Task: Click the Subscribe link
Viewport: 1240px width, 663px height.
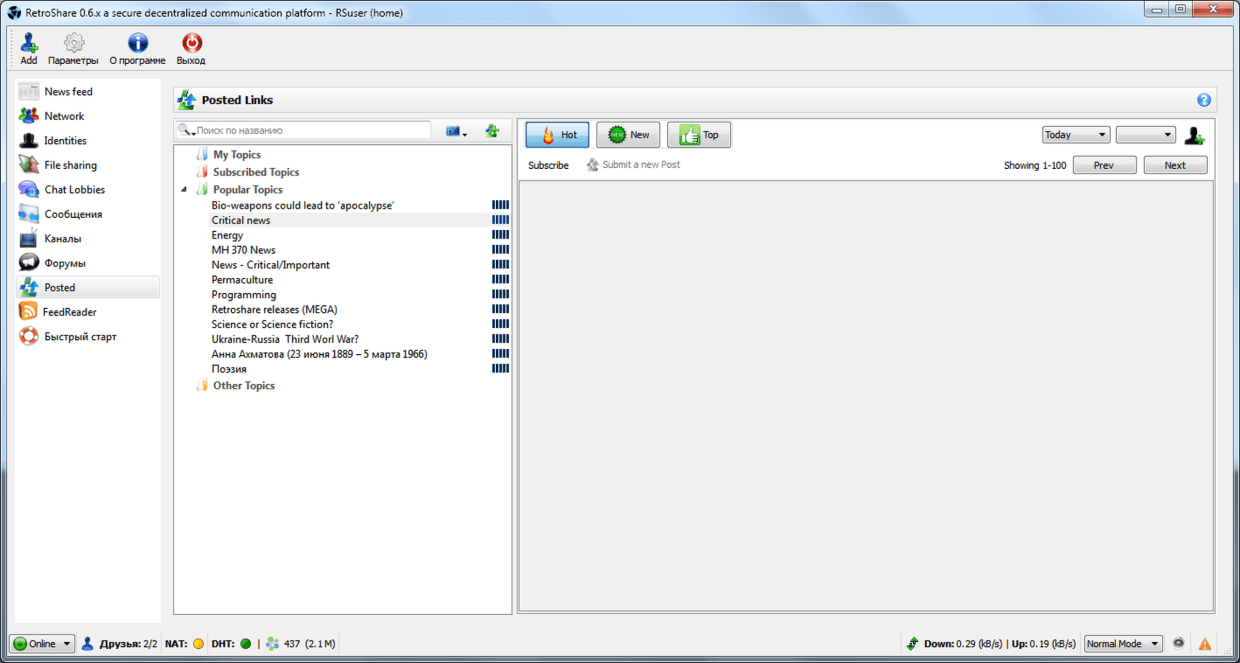Action: coord(548,166)
